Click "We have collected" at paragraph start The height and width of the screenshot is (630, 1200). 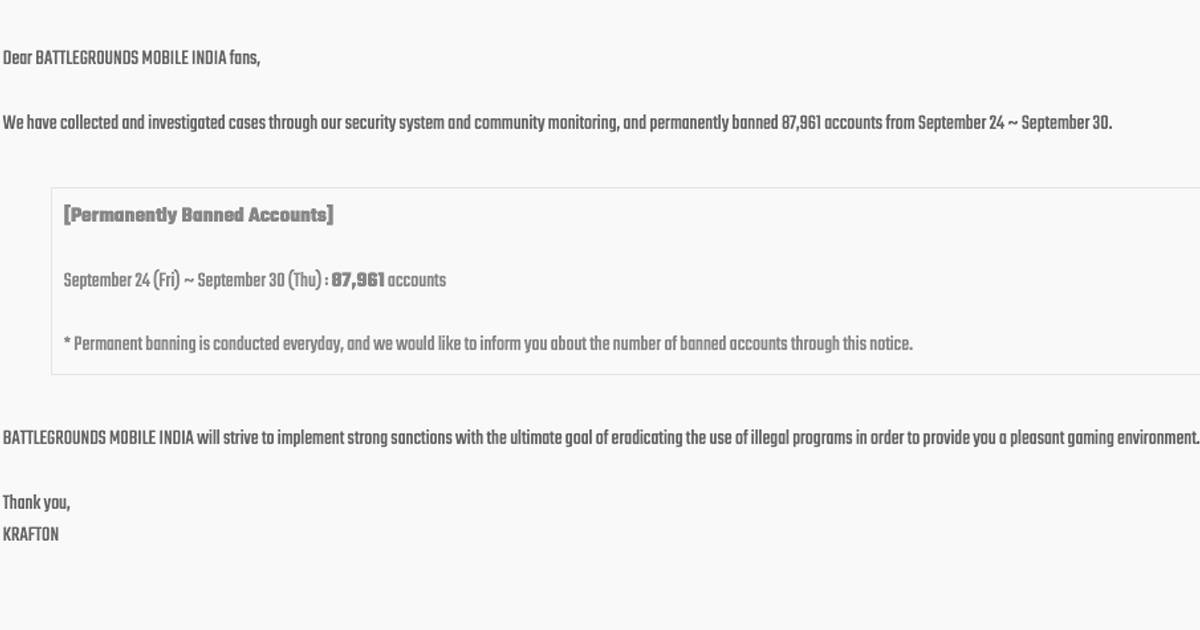point(60,124)
